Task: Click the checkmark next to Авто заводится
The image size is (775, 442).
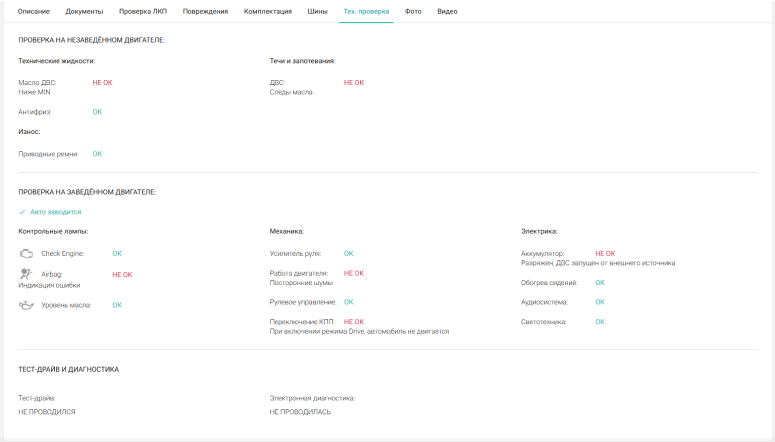Action: [22, 212]
